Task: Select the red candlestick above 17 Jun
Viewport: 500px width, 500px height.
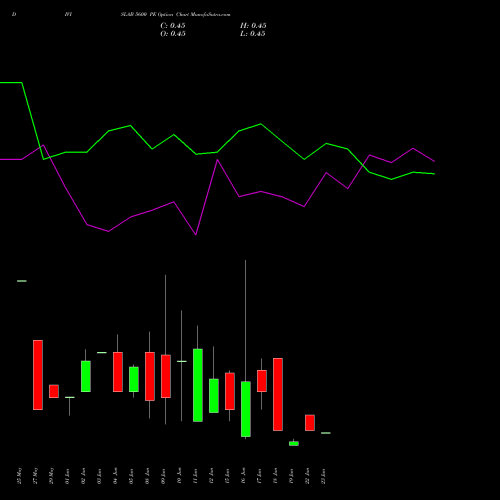Action: [262, 381]
